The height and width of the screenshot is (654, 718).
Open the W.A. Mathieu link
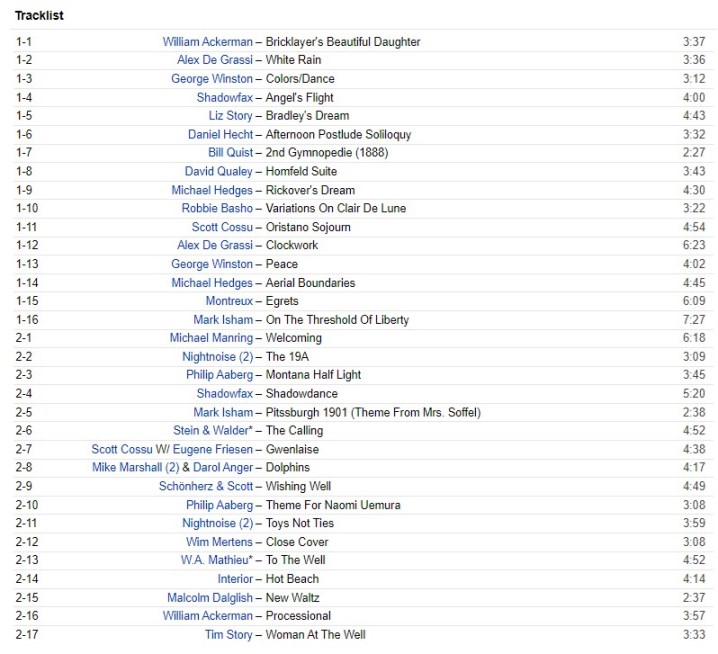[214, 560]
